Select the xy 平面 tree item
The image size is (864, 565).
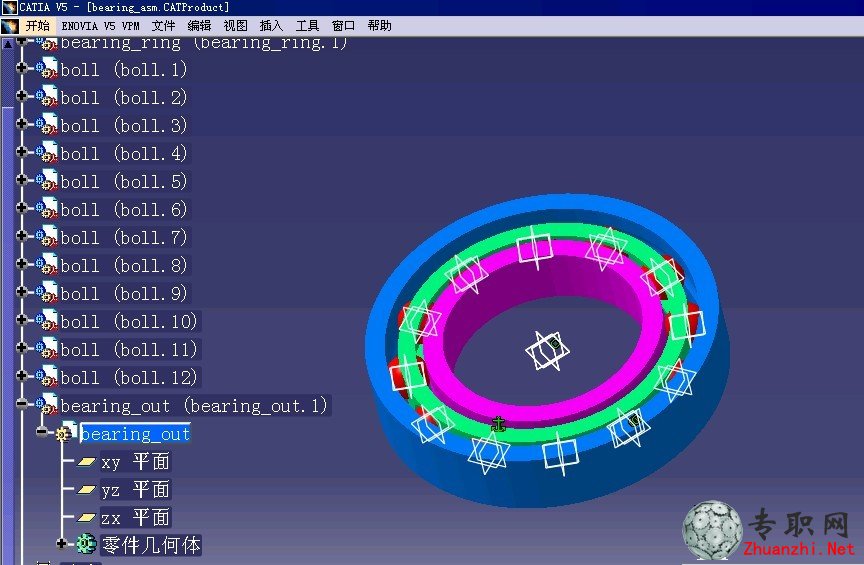coord(135,462)
